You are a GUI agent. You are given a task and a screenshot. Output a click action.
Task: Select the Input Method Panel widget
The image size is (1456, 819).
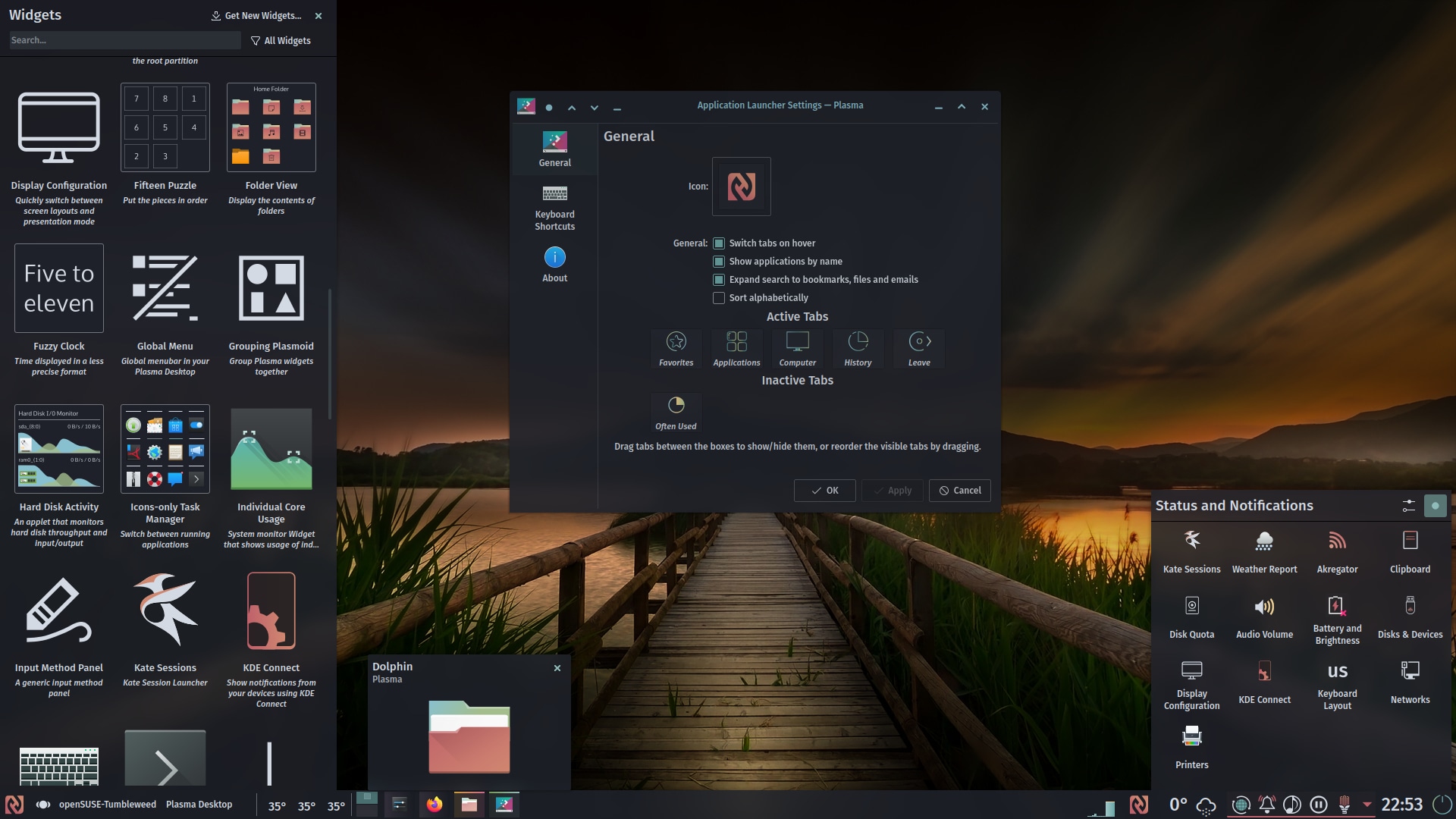[x=59, y=635]
